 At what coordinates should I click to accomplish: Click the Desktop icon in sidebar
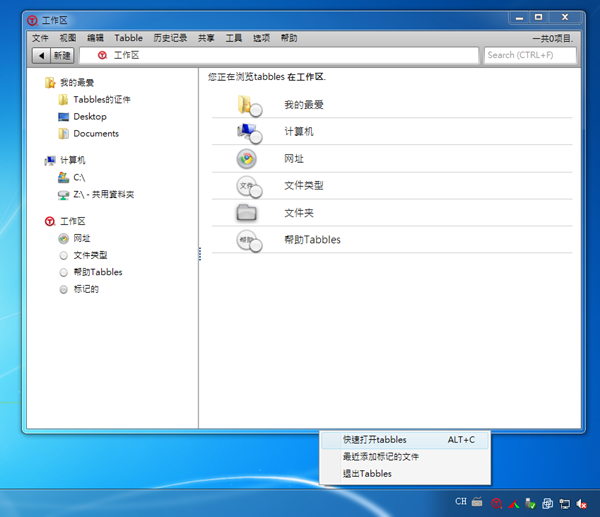pos(63,116)
